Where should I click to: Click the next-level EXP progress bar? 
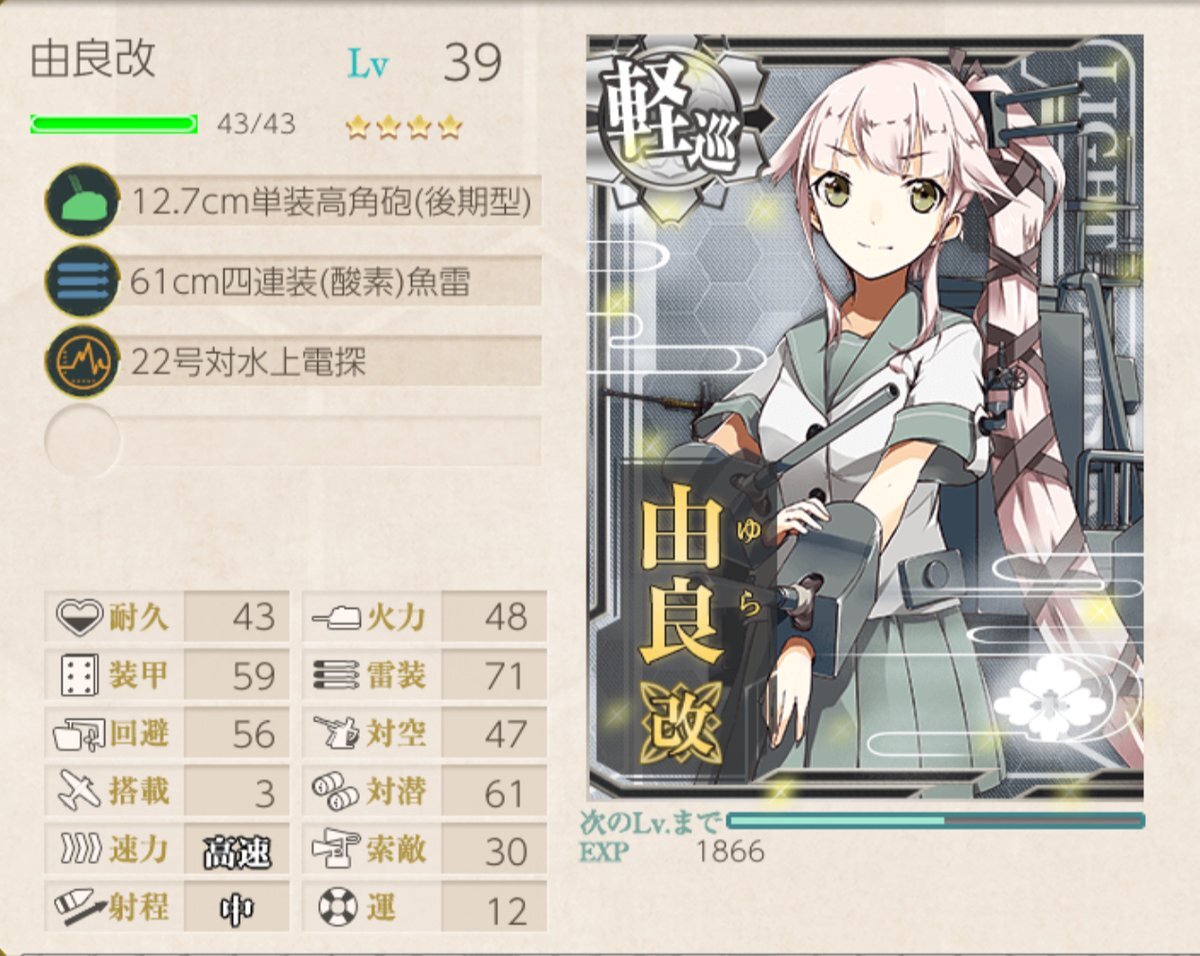tap(936, 821)
